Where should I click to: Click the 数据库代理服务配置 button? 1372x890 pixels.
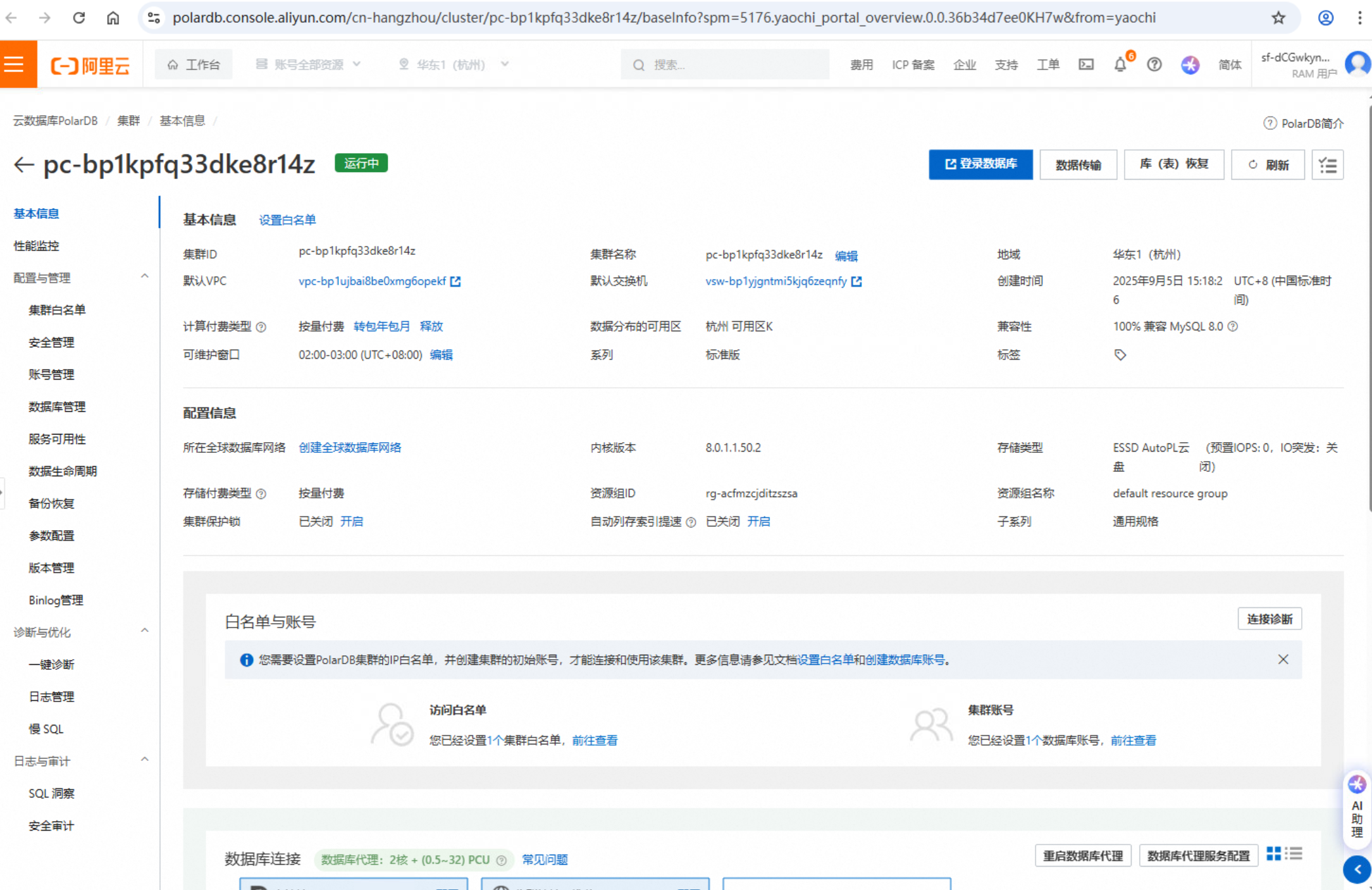point(1198,856)
